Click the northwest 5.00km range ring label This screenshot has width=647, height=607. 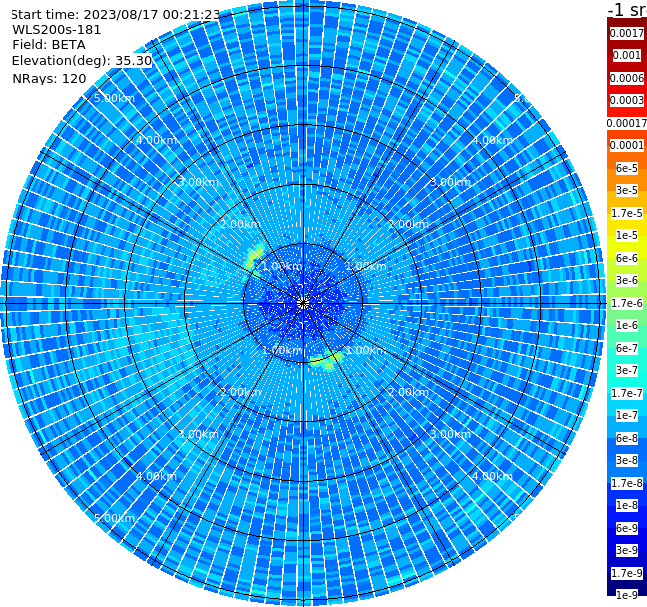[114, 98]
